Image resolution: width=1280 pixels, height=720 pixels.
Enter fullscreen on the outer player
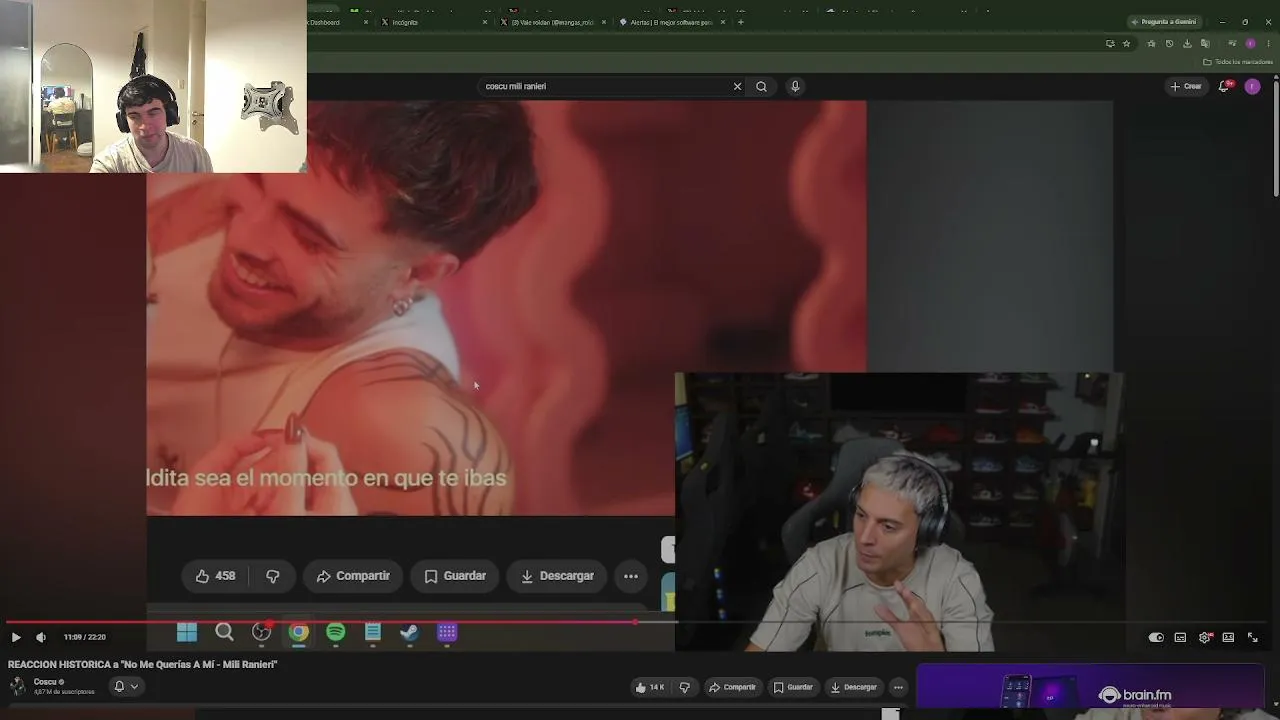[x=1253, y=637]
